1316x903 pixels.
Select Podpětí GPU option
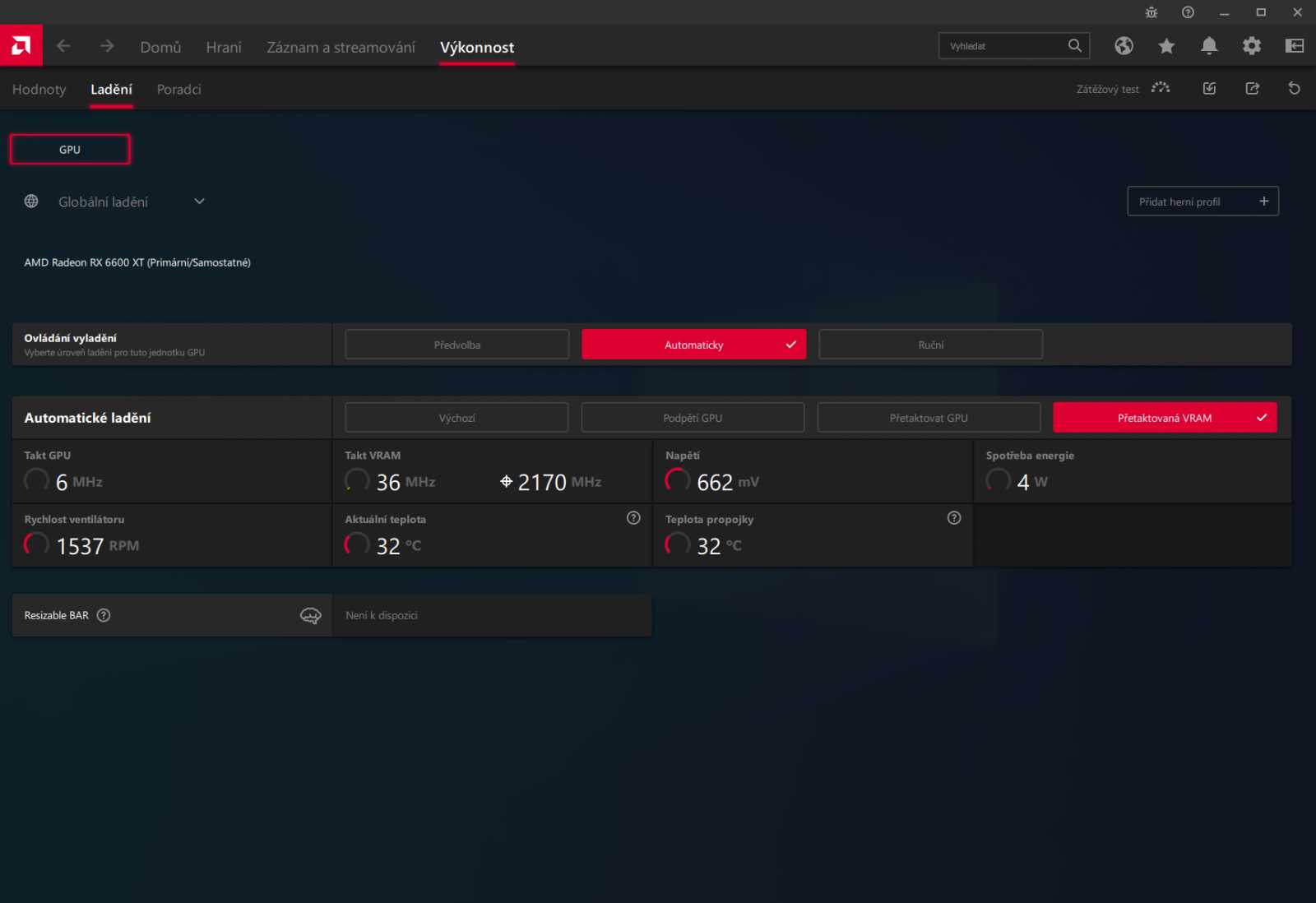point(693,418)
